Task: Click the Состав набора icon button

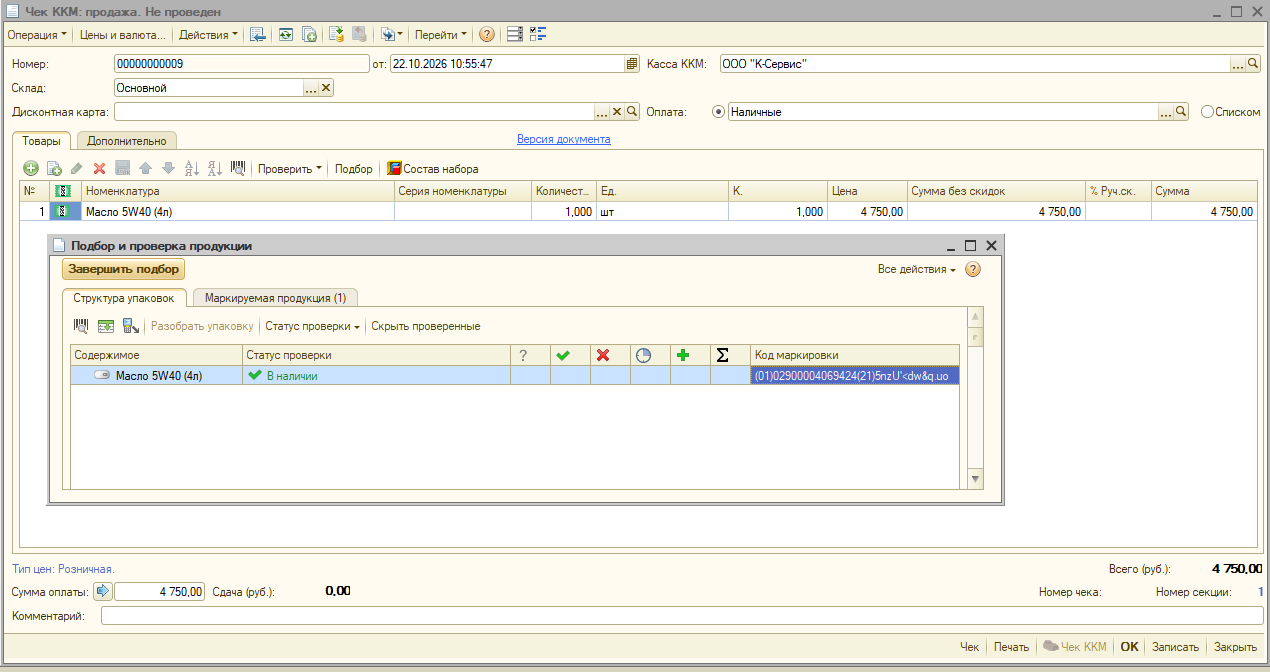Action: [x=433, y=169]
